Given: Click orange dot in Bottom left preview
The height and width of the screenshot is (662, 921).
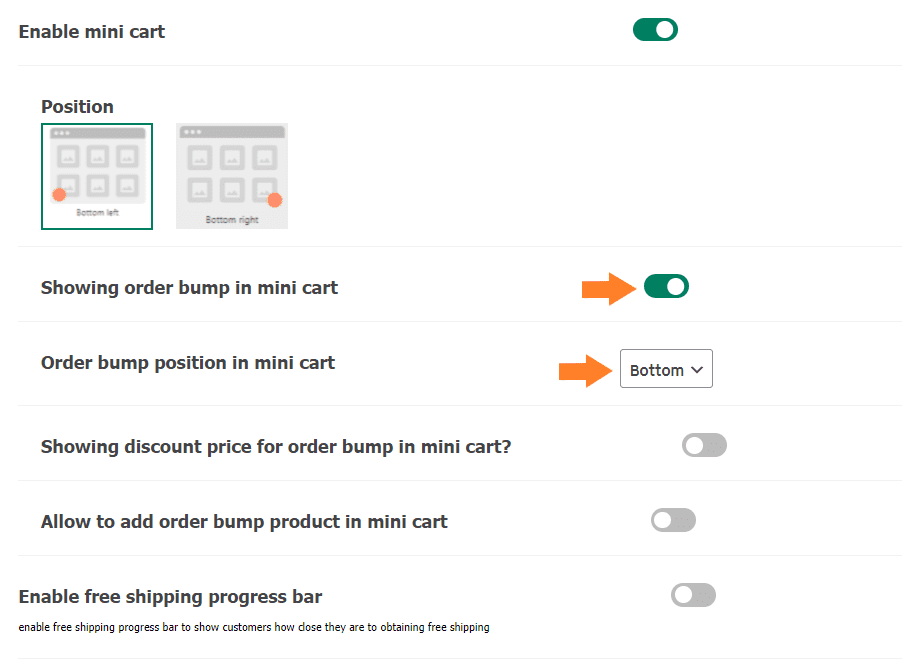Looking at the screenshot, I should tap(59, 195).
